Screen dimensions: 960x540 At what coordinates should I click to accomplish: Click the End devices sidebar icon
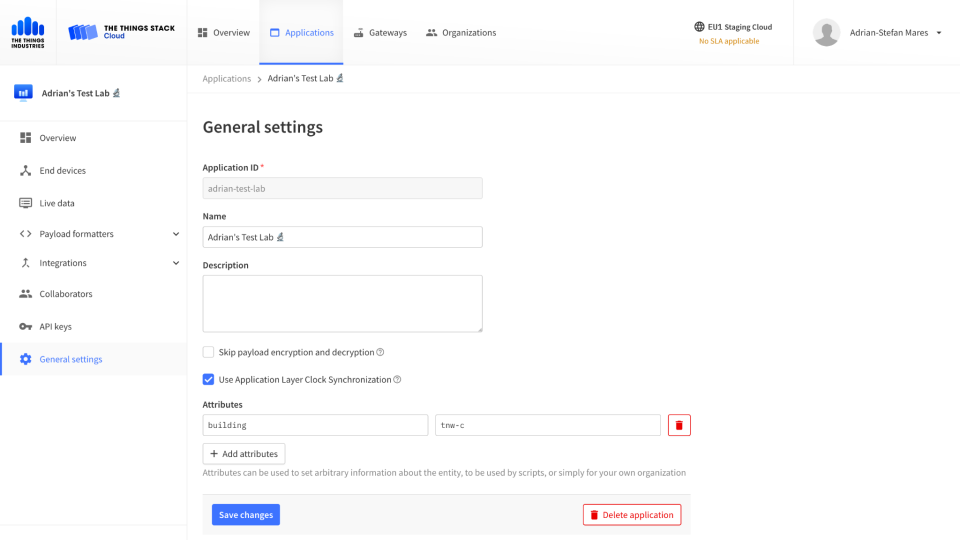(25, 170)
